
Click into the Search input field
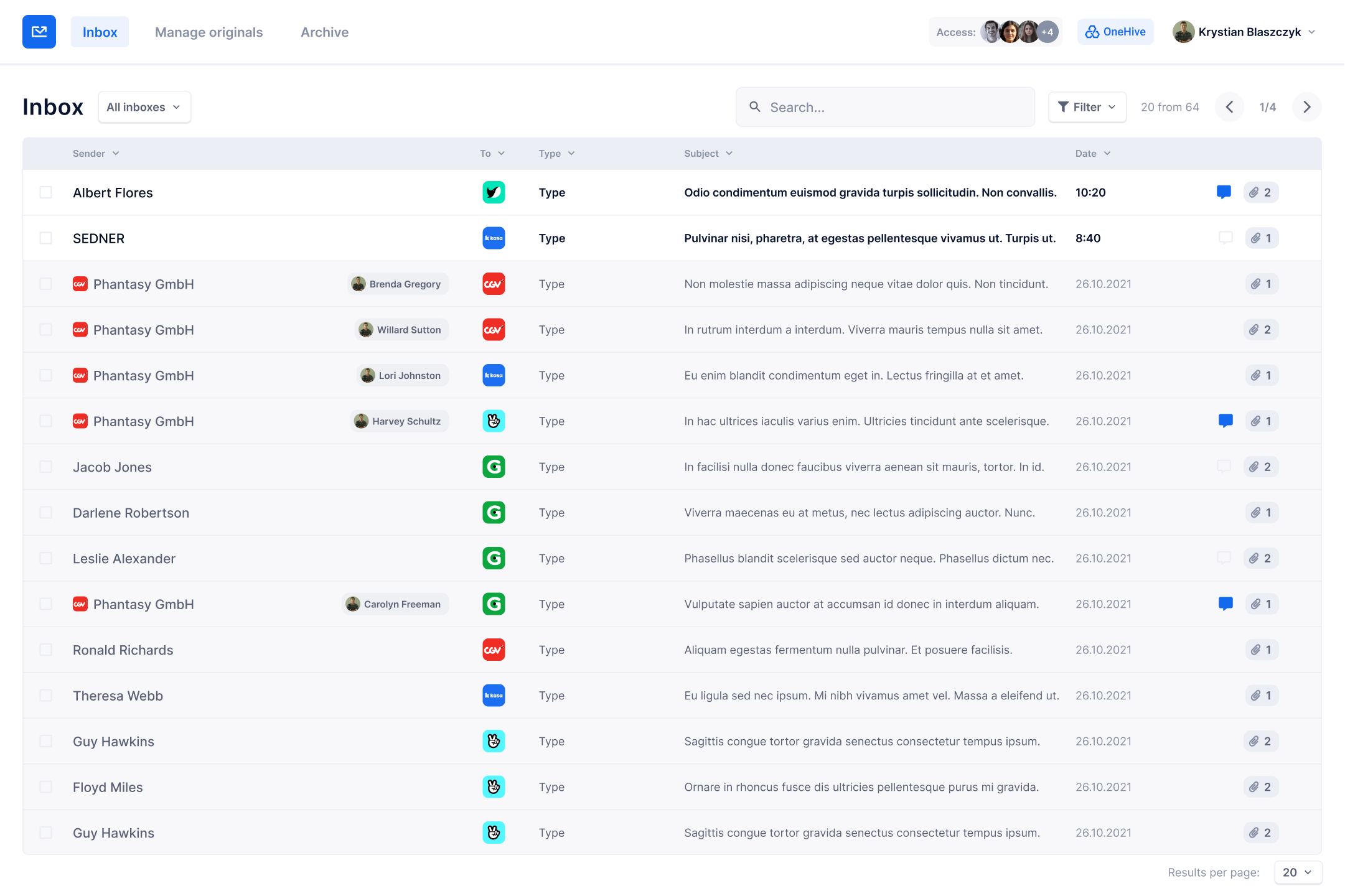pos(885,107)
